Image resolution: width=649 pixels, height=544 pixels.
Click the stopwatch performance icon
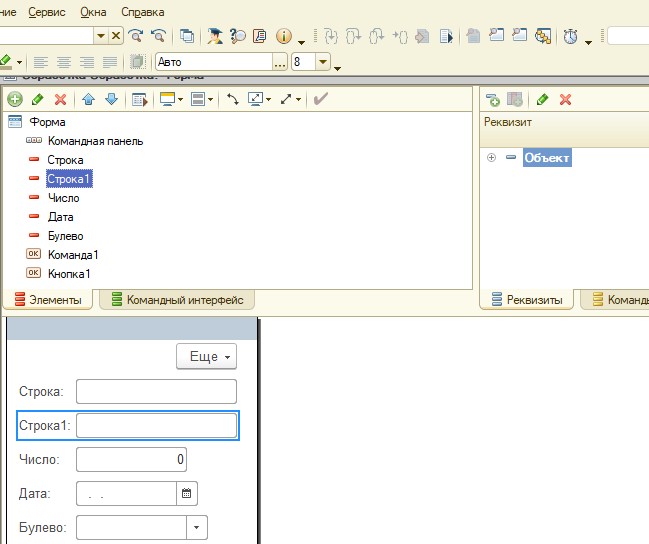(570, 36)
